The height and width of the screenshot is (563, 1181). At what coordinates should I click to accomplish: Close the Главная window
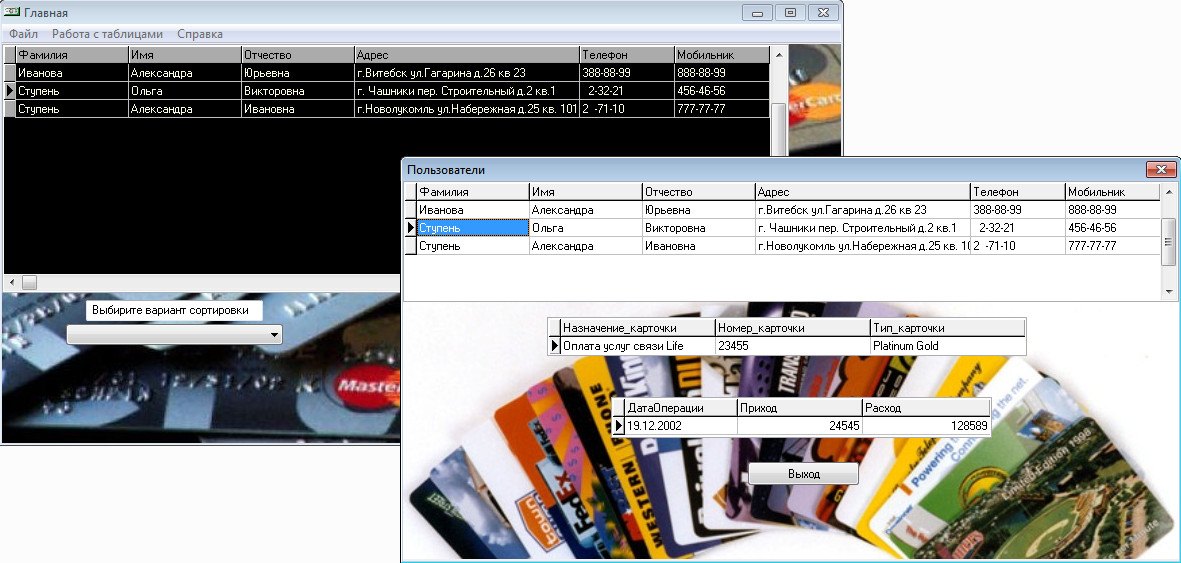823,13
